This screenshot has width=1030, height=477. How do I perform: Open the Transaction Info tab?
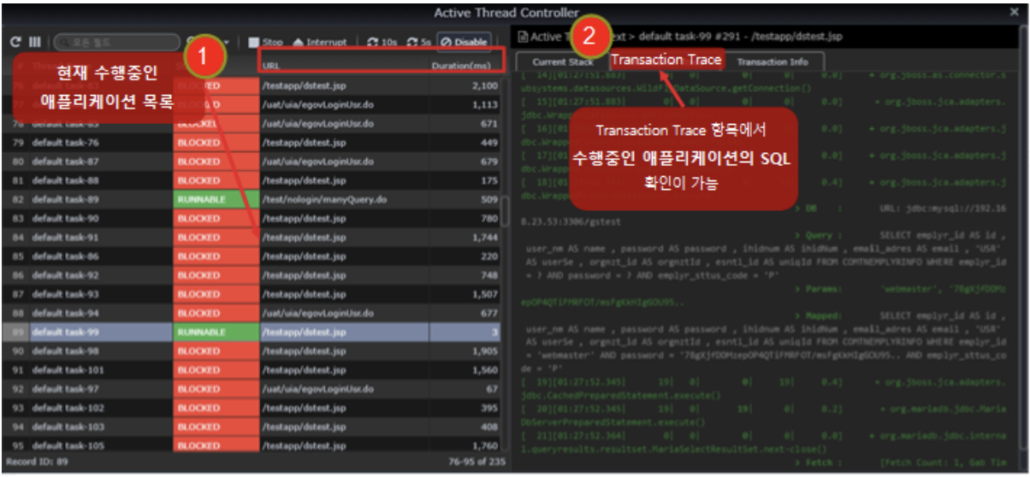point(772,62)
